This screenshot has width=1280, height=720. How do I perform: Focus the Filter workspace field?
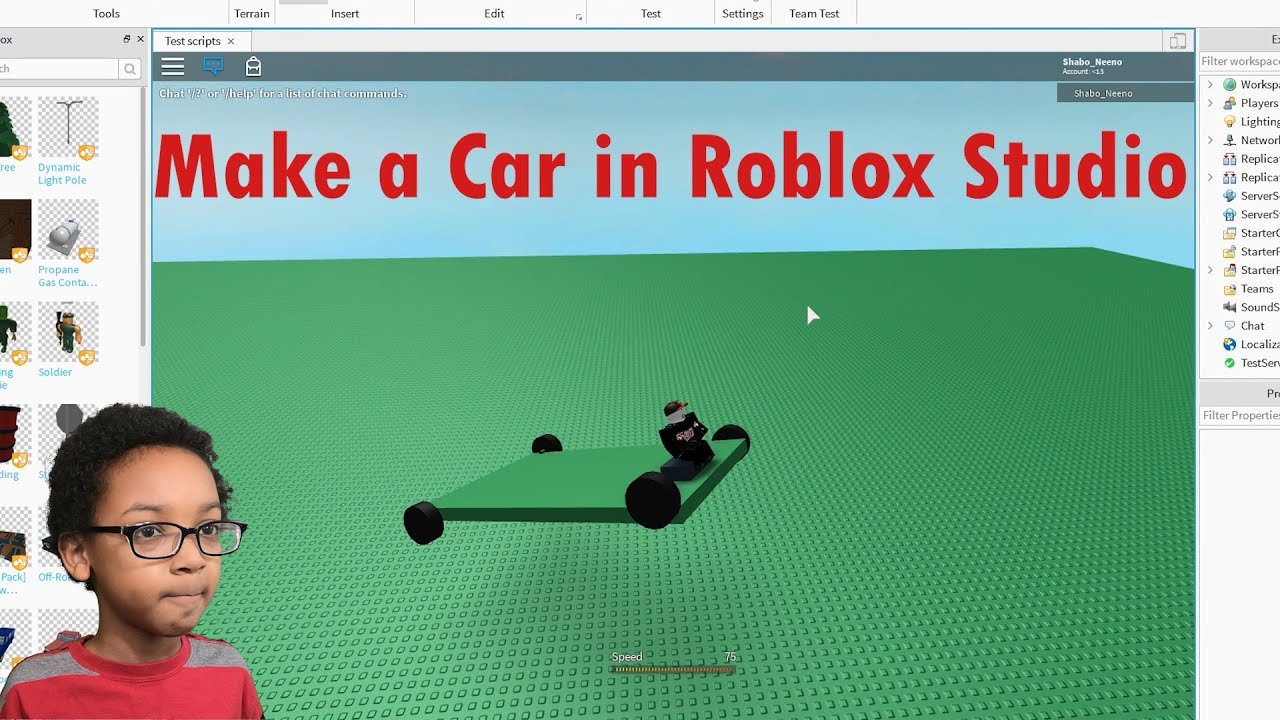click(x=1240, y=61)
